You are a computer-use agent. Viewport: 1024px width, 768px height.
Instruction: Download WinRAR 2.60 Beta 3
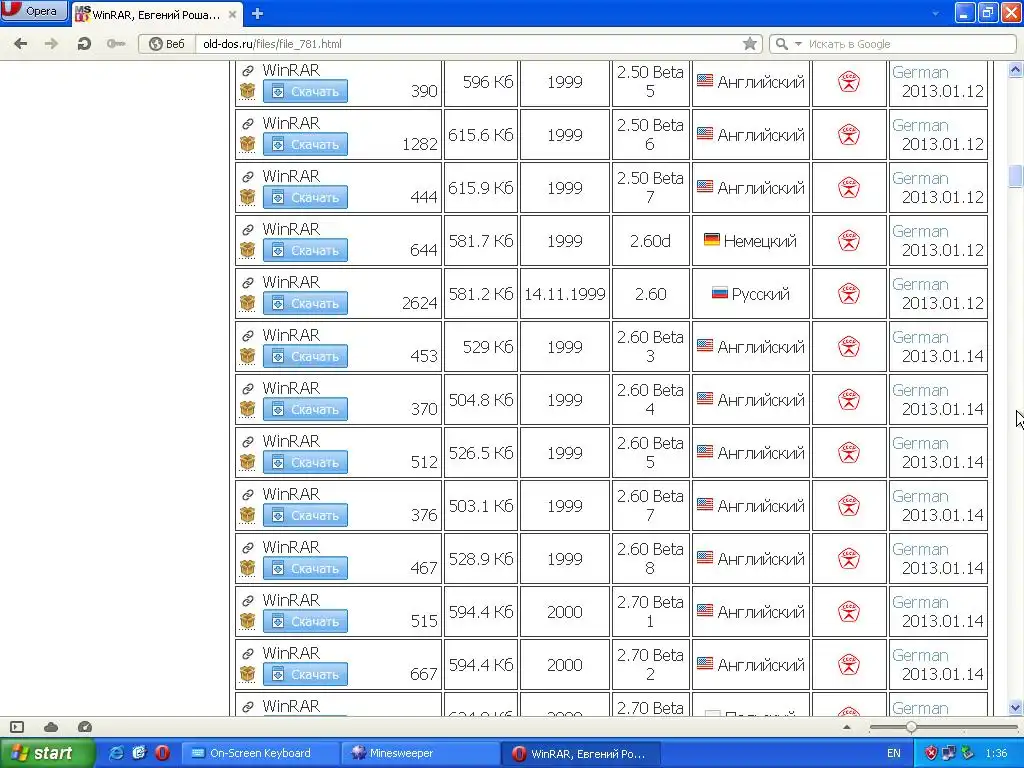[305, 356]
